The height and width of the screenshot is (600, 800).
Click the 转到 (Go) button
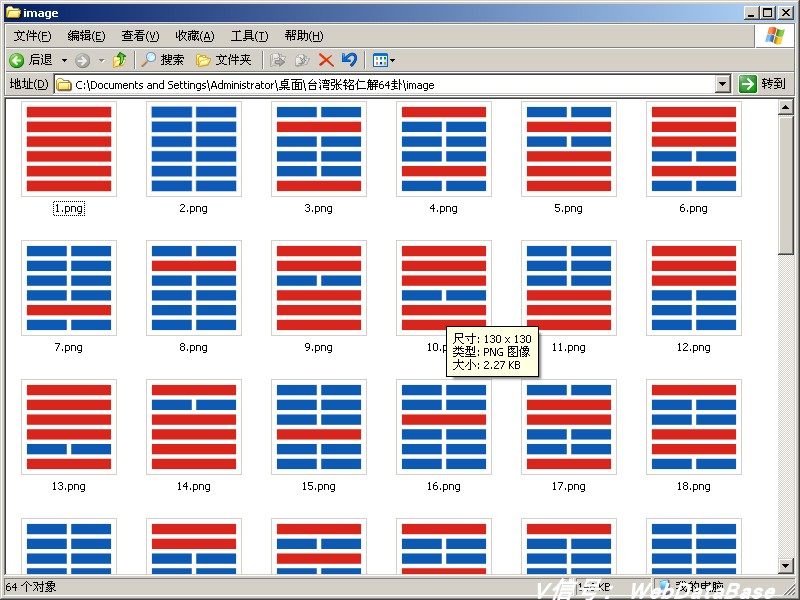coord(762,84)
